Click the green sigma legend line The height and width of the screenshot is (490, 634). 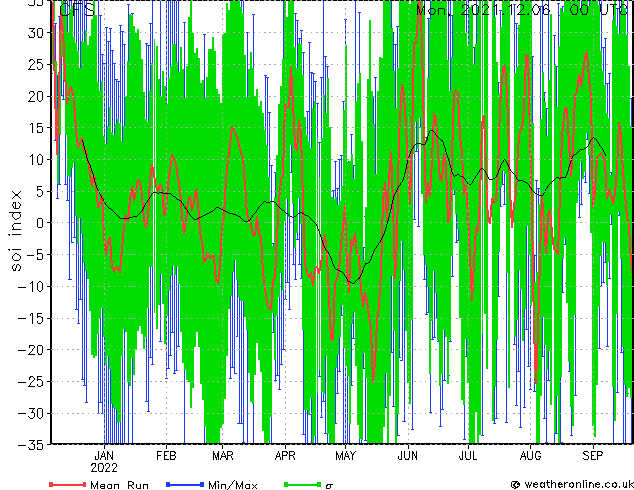pos(303,484)
